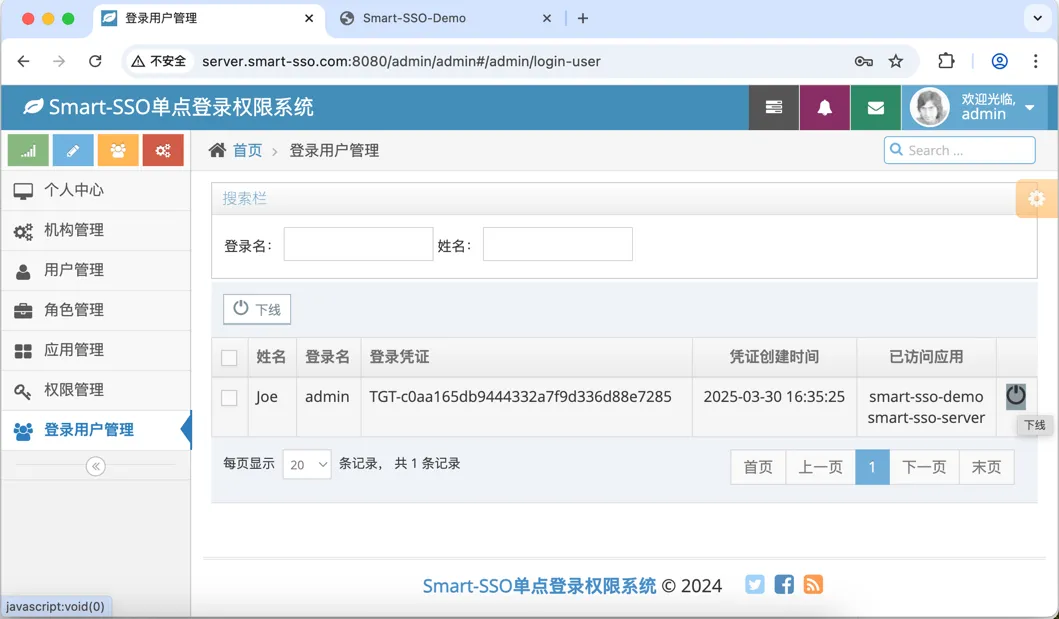The width and height of the screenshot is (1059, 619).
Task: Click inside the 登录名 input field
Action: [x=355, y=244]
